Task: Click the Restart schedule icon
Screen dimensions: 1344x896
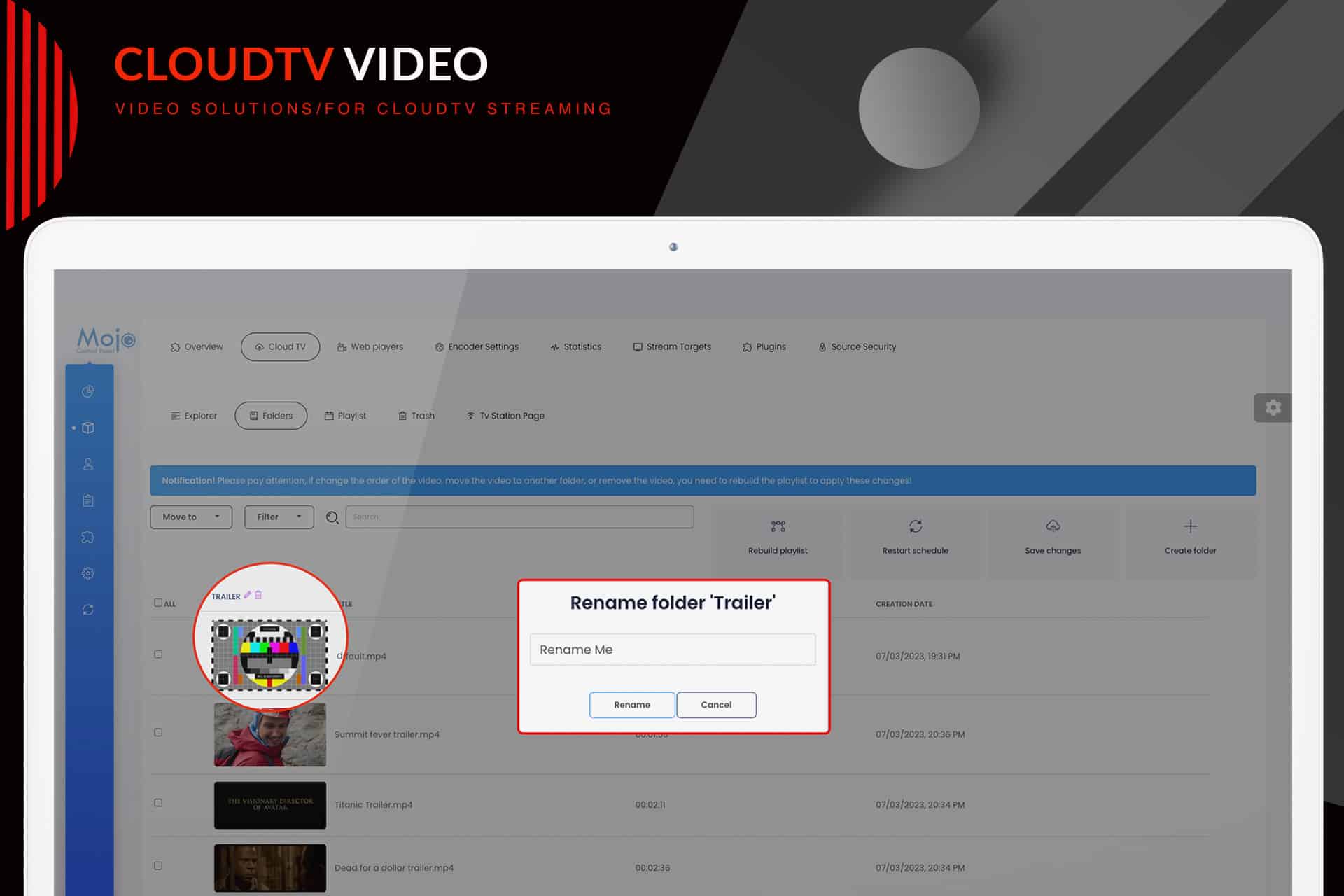Action: pos(916,526)
